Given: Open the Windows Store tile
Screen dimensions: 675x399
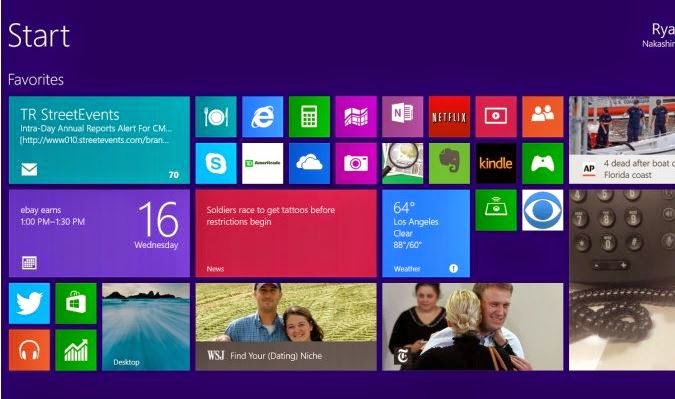Looking at the screenshot, I should (x=76, y=303).
